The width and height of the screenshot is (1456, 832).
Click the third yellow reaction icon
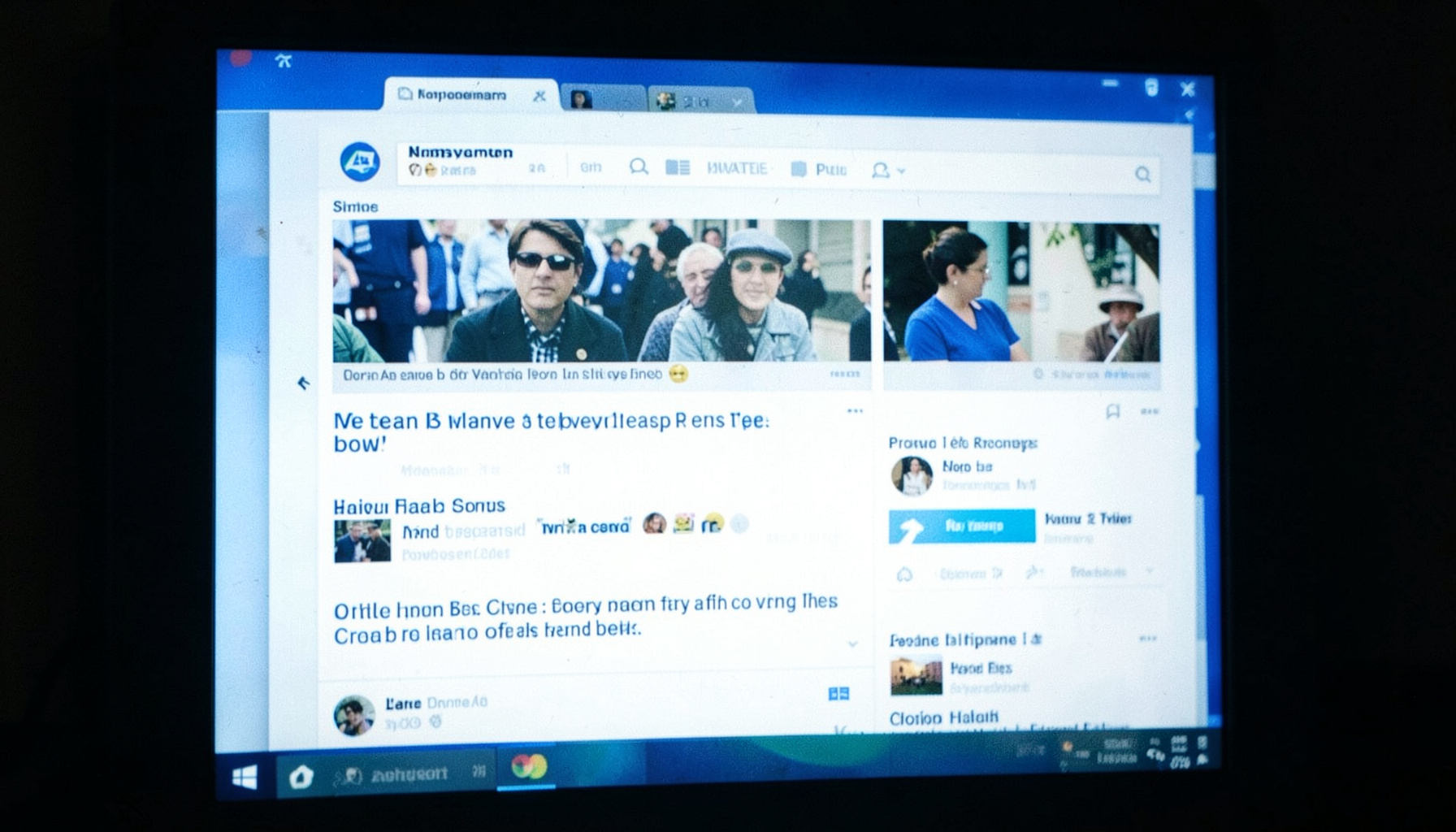pos(713,524)
